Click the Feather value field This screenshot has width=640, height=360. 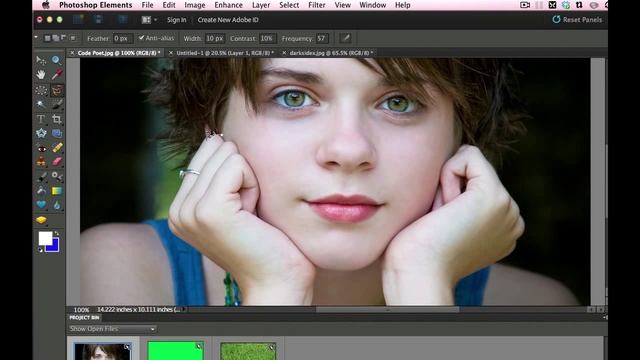pos(122,38)
